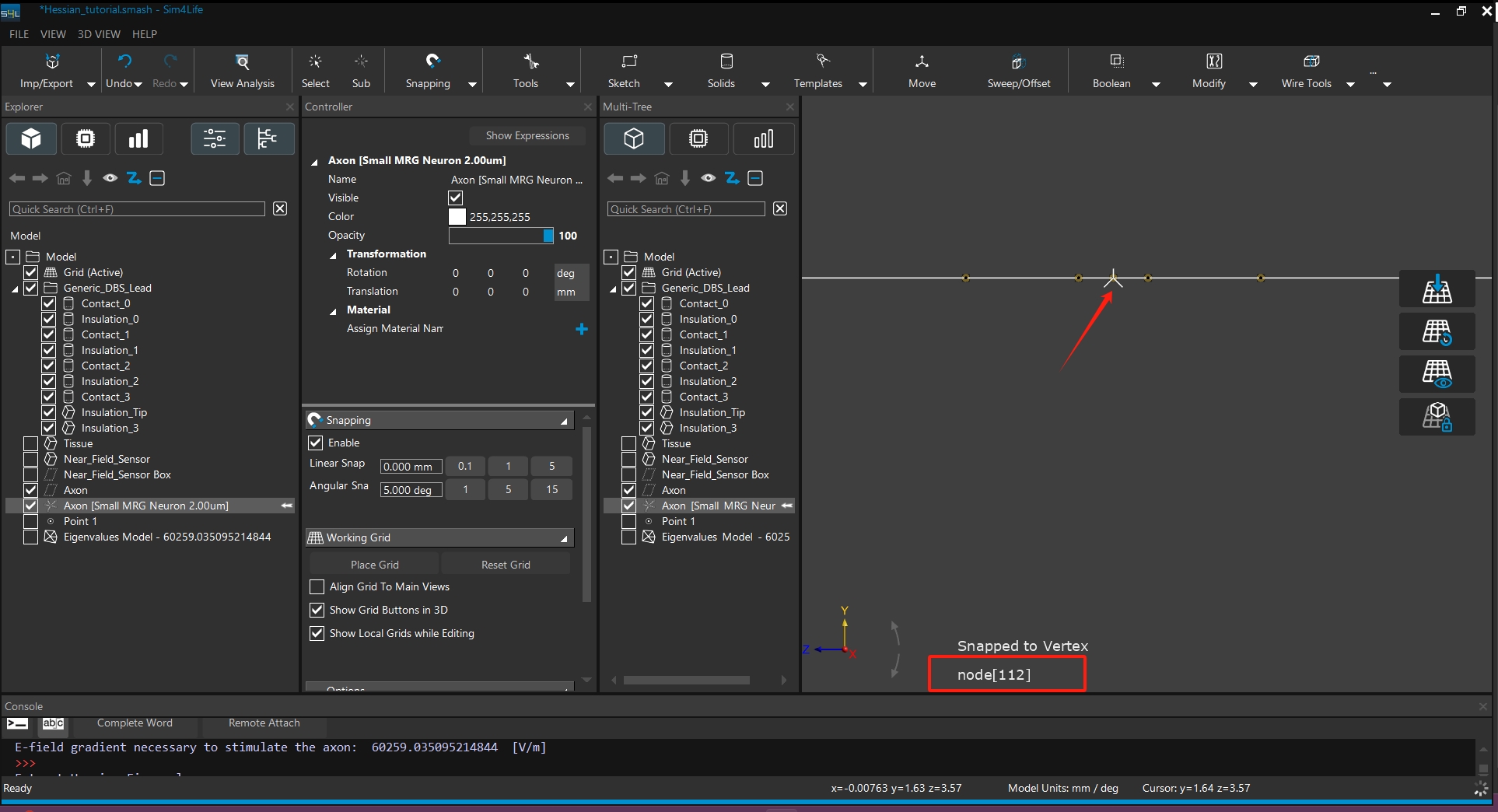Viewport: 1498px width, 812px height.
Task: Open the Explorer analysis bar-chart icon
Action: pos(138,139)
